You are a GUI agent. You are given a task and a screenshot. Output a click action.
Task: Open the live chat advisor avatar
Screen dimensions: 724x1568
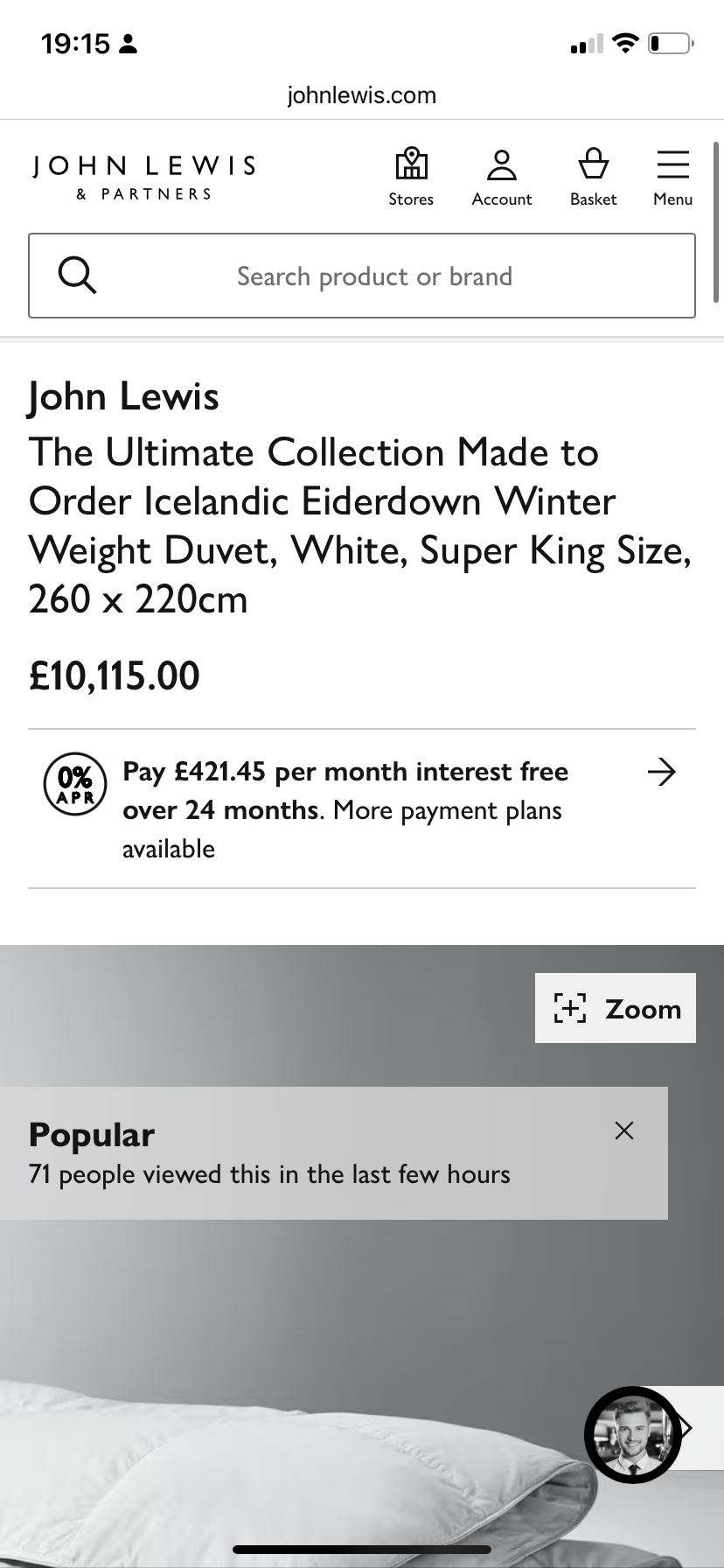coord(631,1434)
